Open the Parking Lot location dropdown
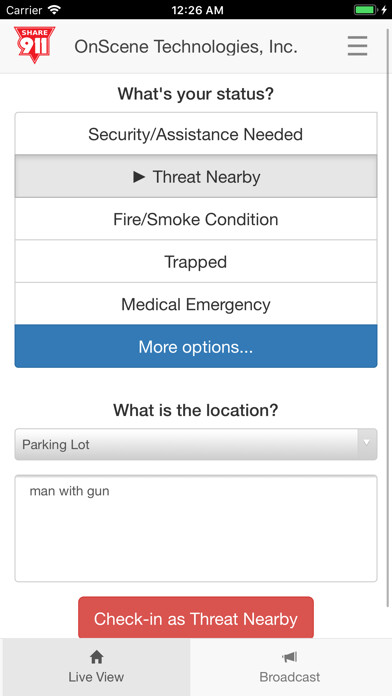Screen dimensions: 392x696 coord(196,444)
